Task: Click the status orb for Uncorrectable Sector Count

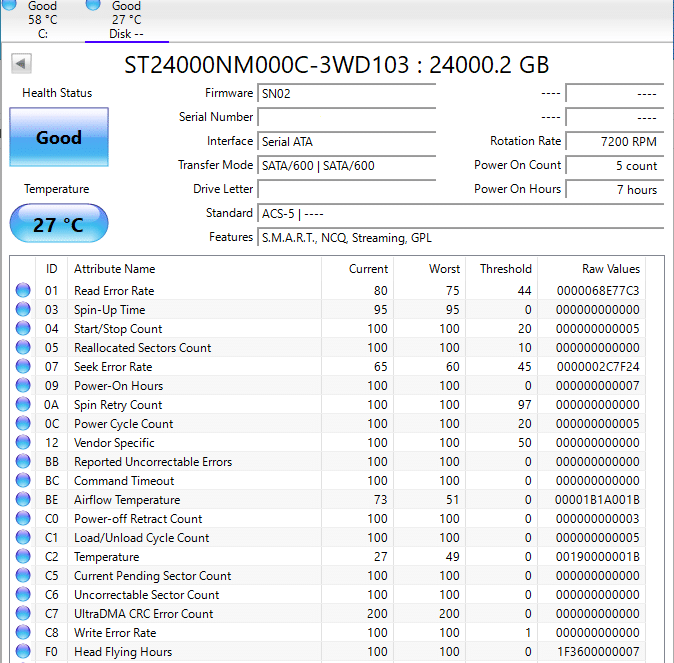Action: click(x=23, y=594)
